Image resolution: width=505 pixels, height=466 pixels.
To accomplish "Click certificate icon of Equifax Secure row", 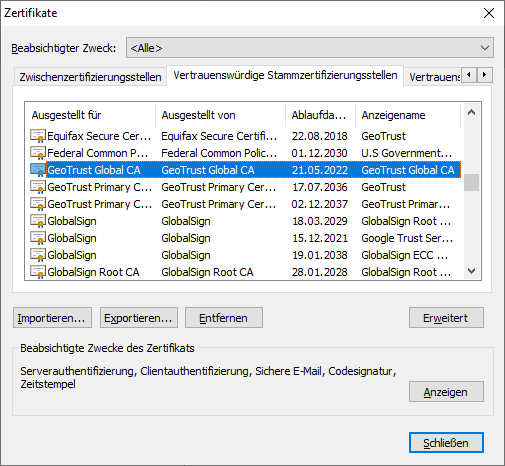I will point(38,136).
